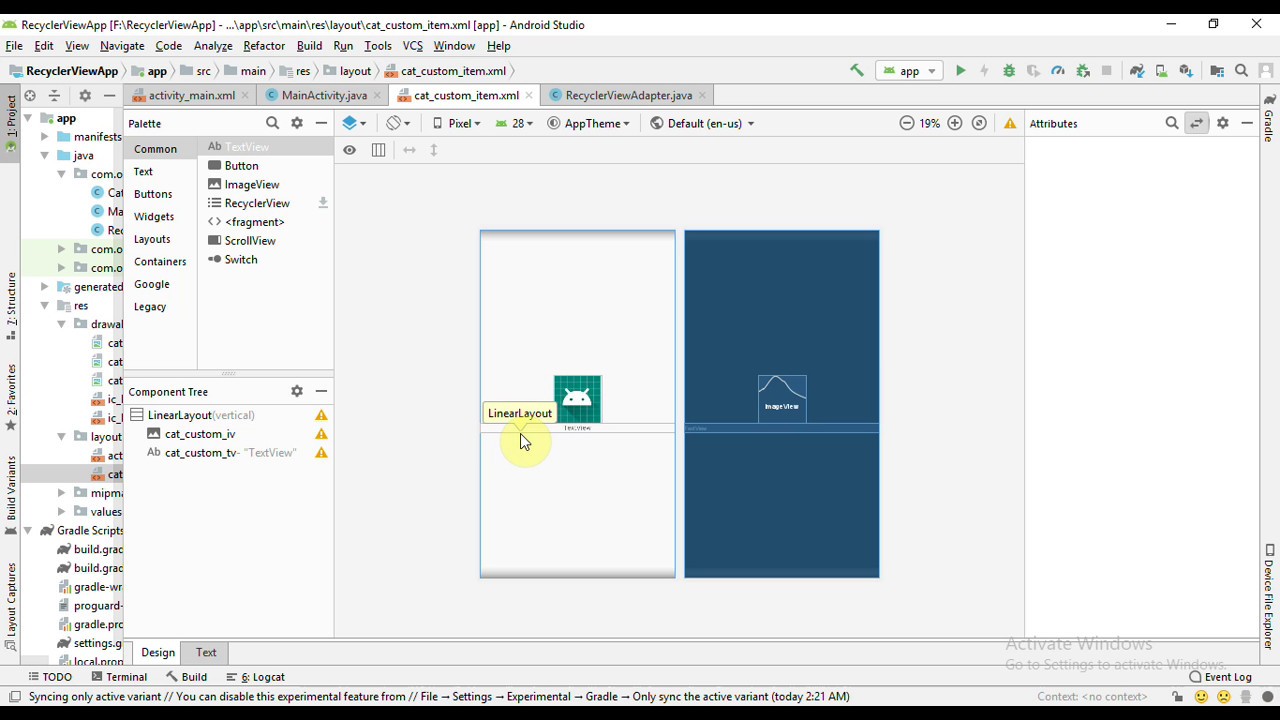The height and width of the screenshot is (720, 1280).
Task: Open the AppTheme dropdown
Action: coord(588,123)
